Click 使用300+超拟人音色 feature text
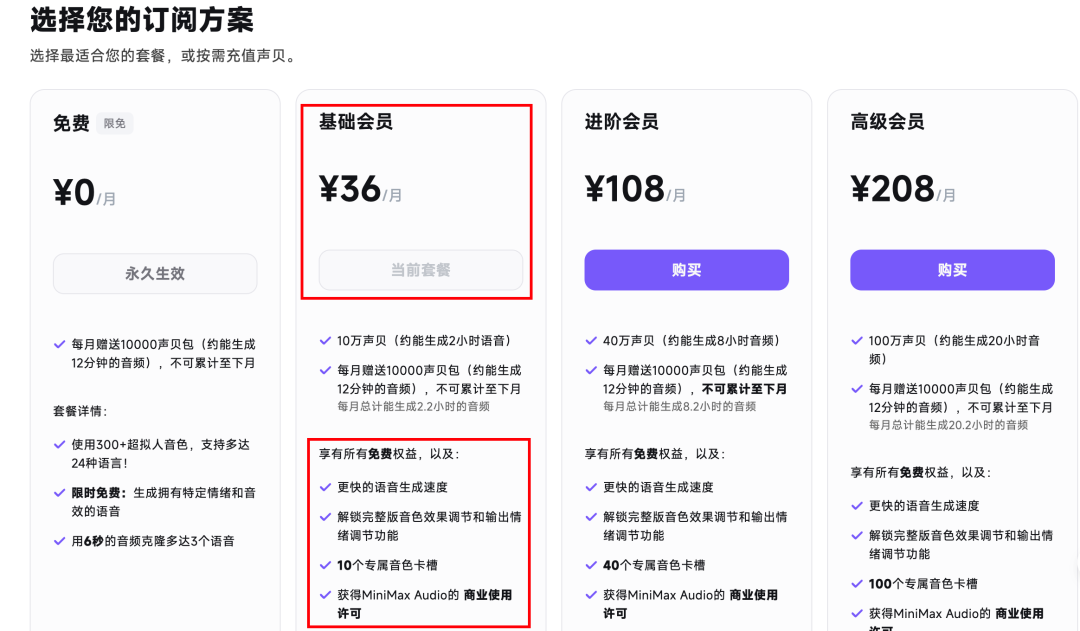 point(160,453)
